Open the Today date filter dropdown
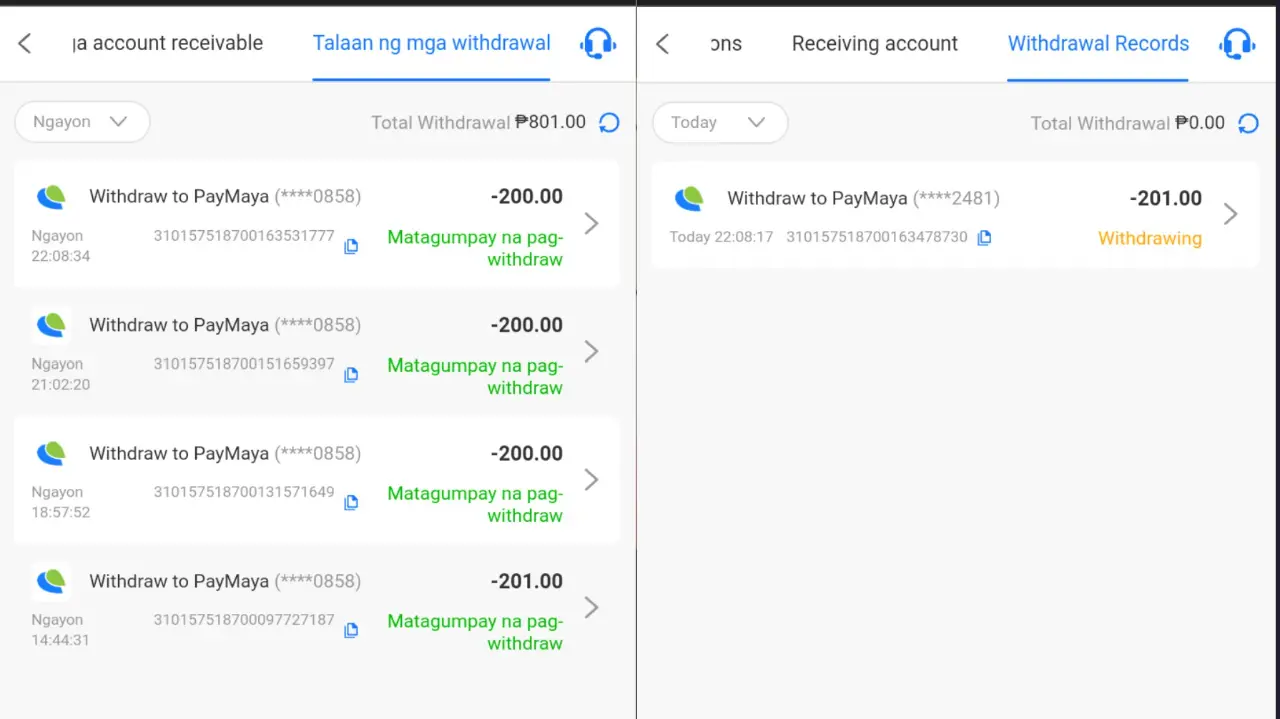The height and width of the screenshot is (719, 1280). 720,123
